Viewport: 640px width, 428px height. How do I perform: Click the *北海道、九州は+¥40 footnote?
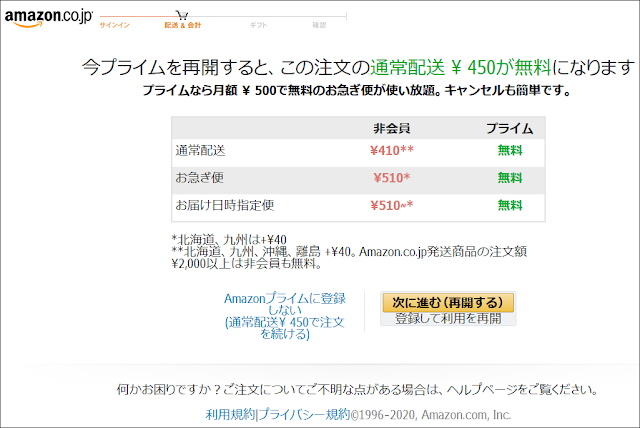[229, 240]
